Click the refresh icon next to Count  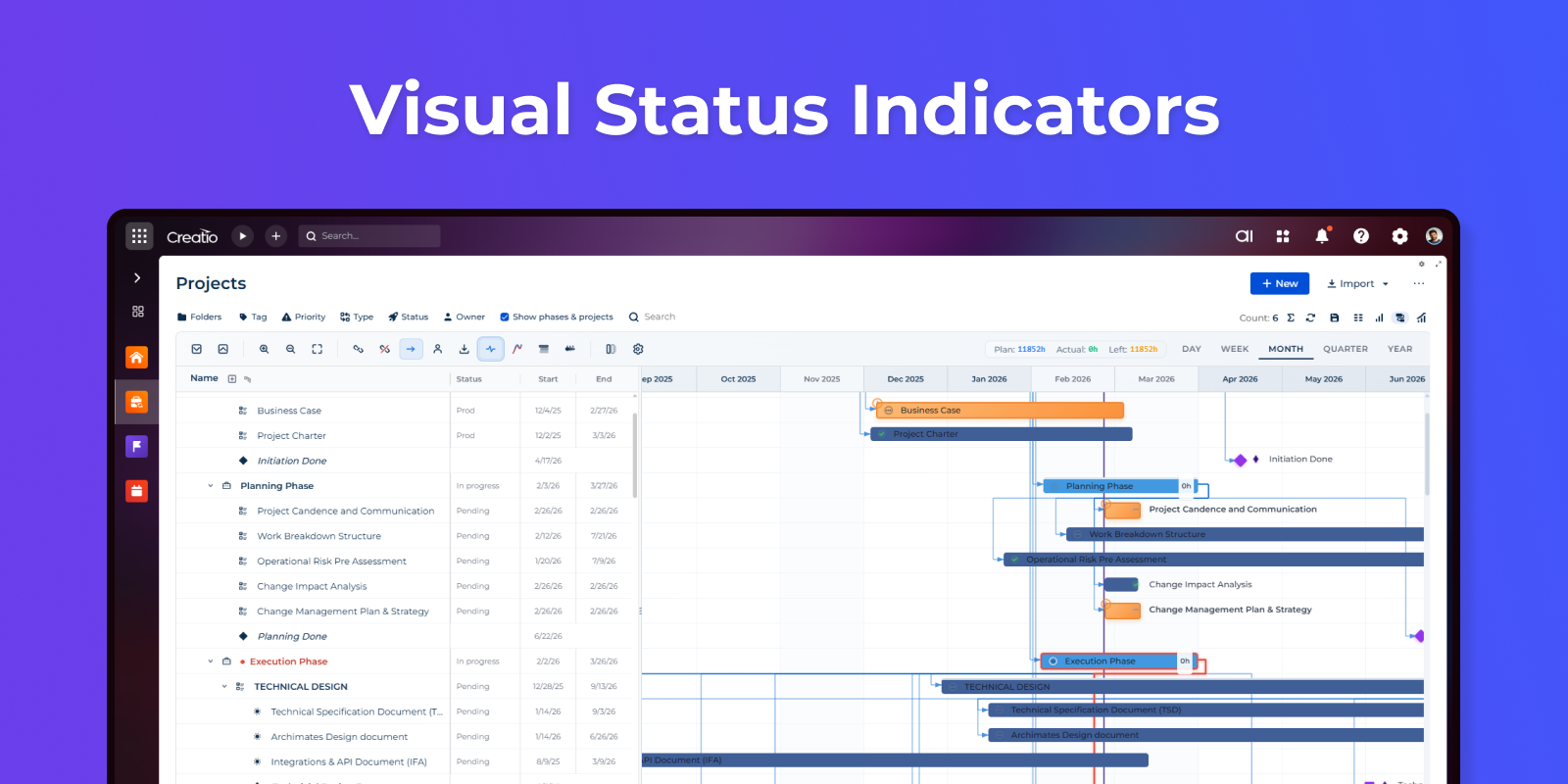click(x=1310, y=318)
